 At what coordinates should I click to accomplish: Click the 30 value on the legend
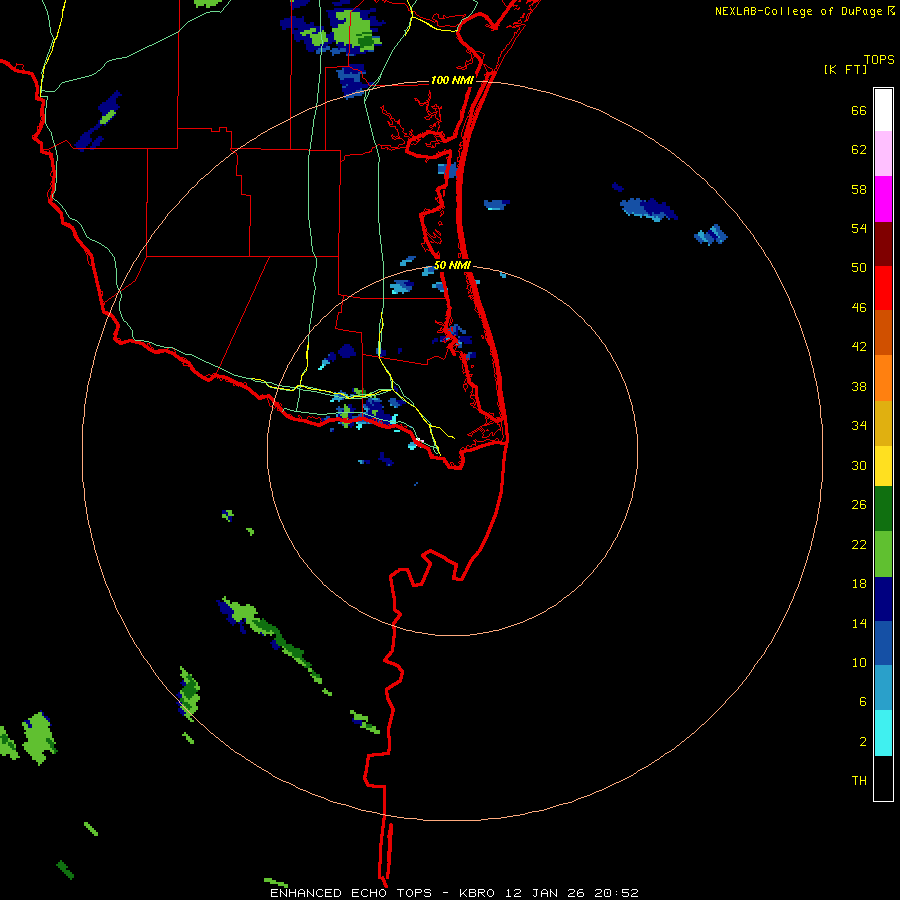pyautogui.click(x=859, y=465)
